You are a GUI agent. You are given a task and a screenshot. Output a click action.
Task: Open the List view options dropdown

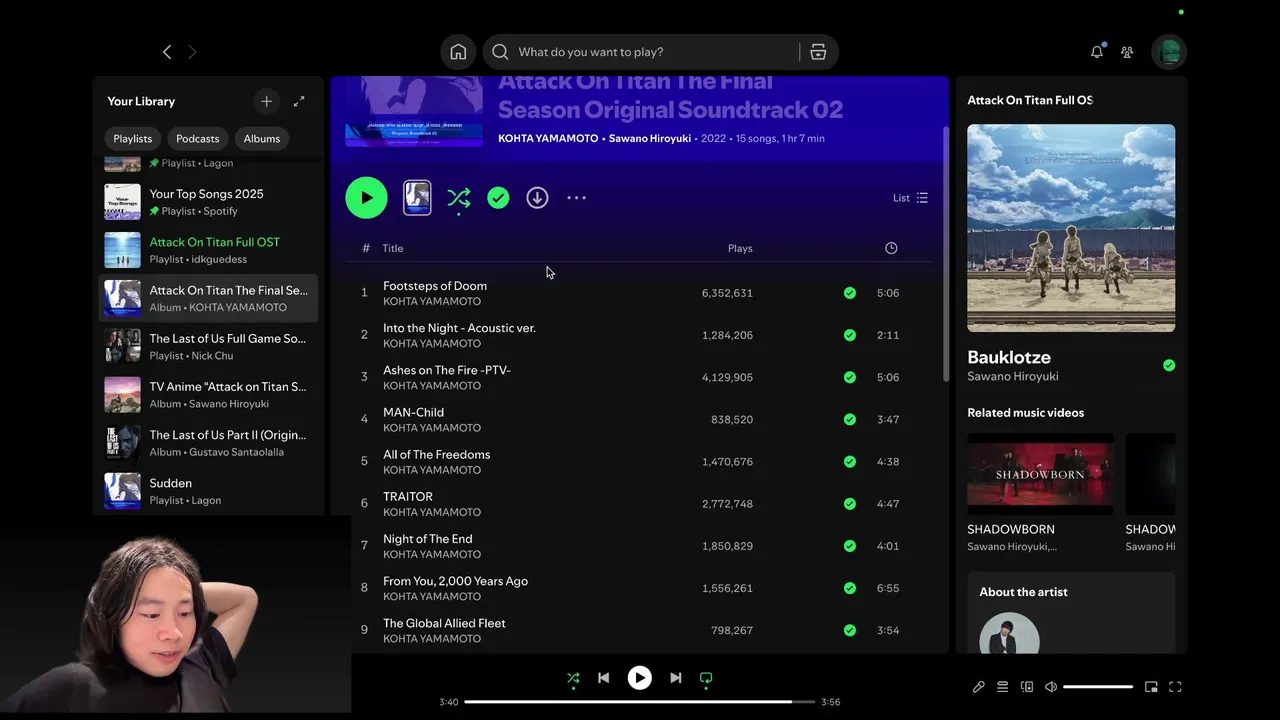[x=910, y=198]
